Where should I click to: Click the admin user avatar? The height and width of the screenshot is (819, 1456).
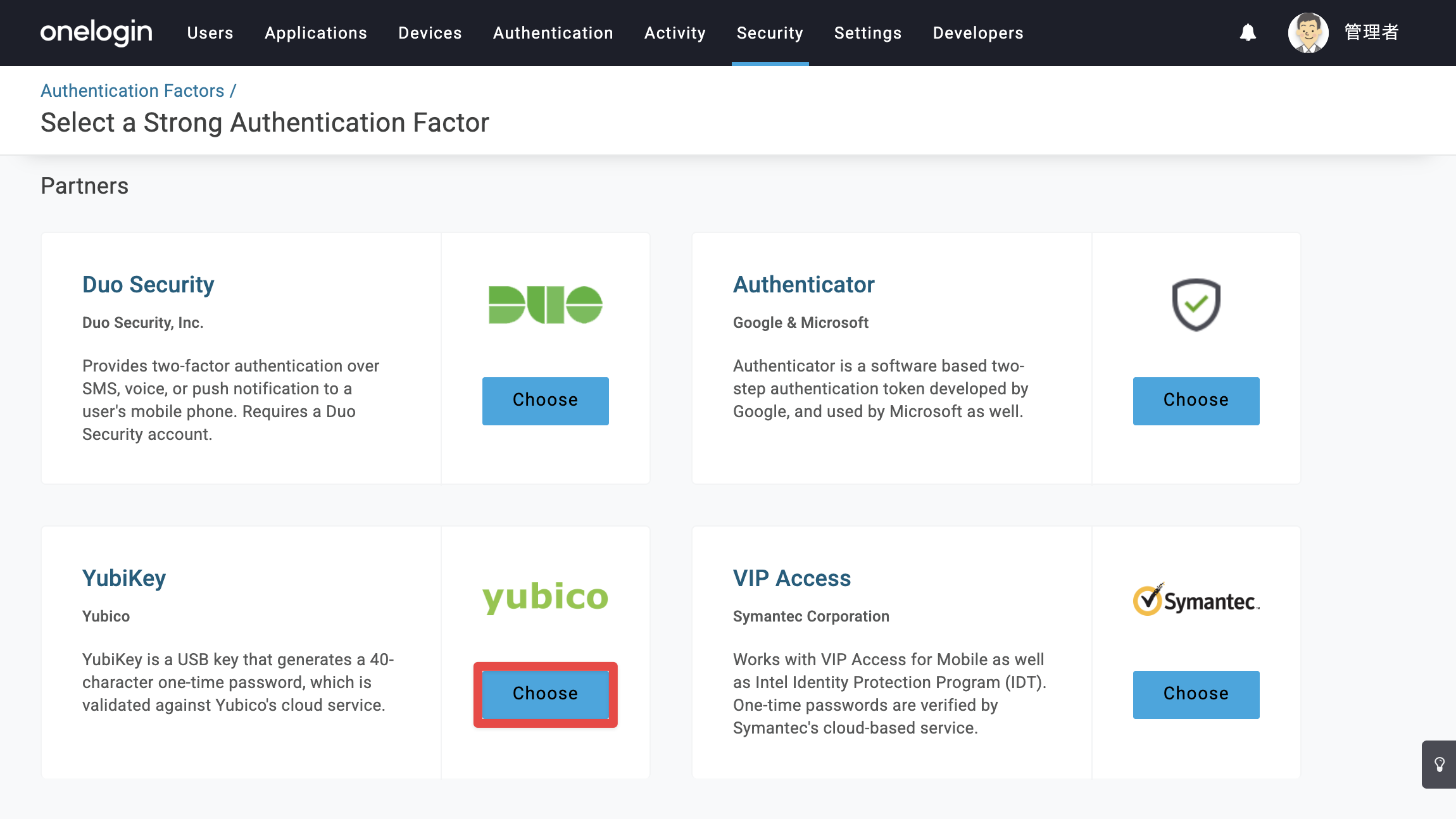click(x=1308, y=32)
